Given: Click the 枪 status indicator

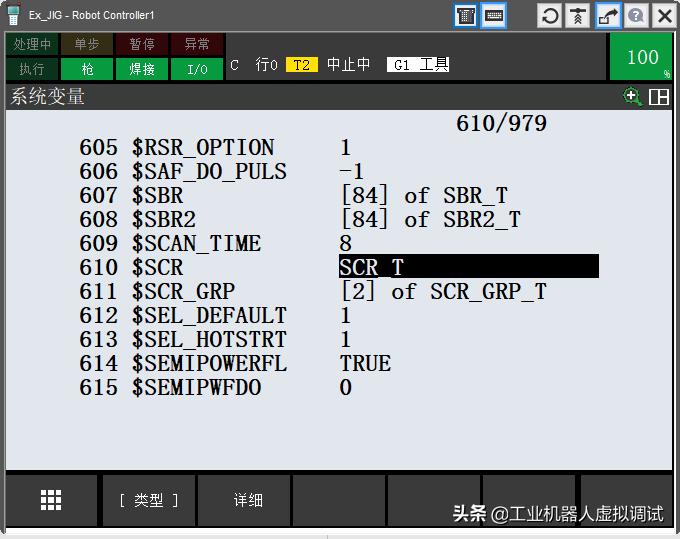Looking at the screenshot, I should [87, 69].
